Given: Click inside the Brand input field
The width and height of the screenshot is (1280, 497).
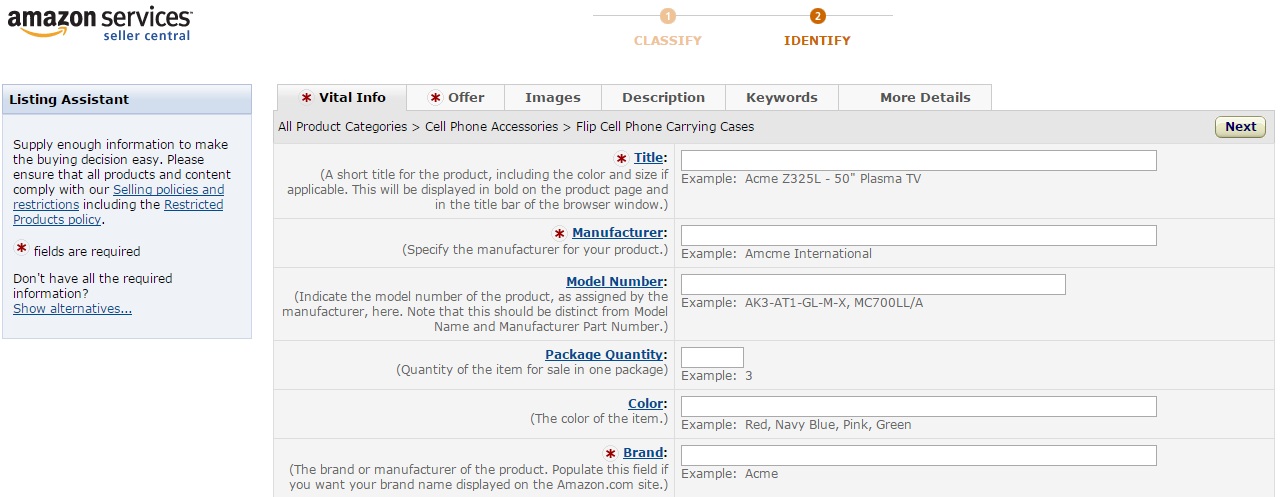Looking at the screenshot, I should [918, 456].
